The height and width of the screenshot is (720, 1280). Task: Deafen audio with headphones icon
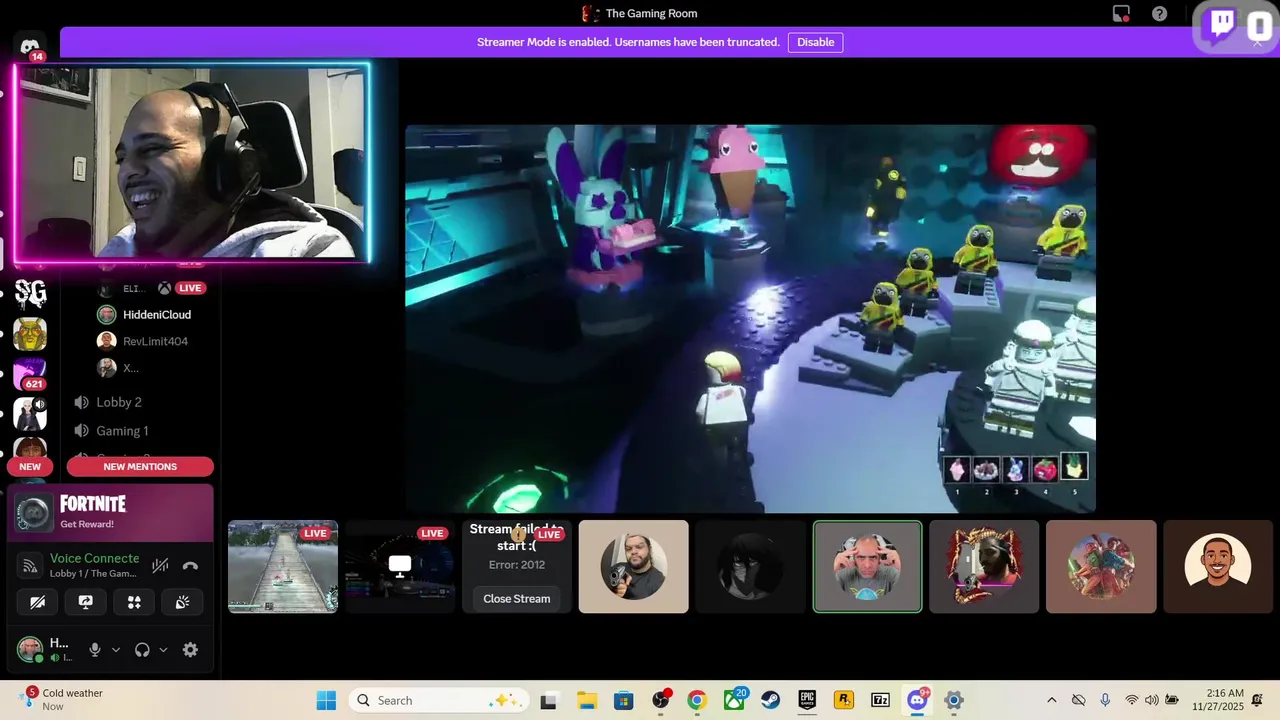point(142,650)
